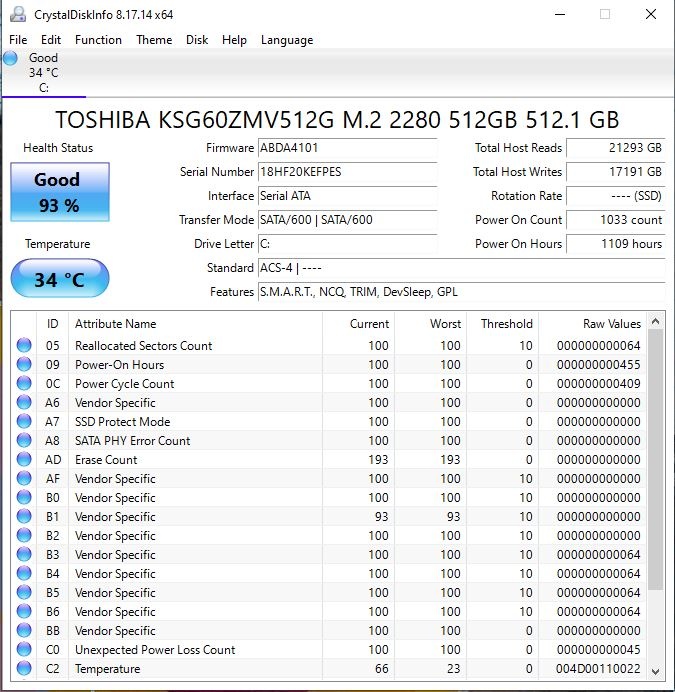
Task: Click status orb for B3 Vendor Specific
Action: pyautogui.click(x=24, y=554)
